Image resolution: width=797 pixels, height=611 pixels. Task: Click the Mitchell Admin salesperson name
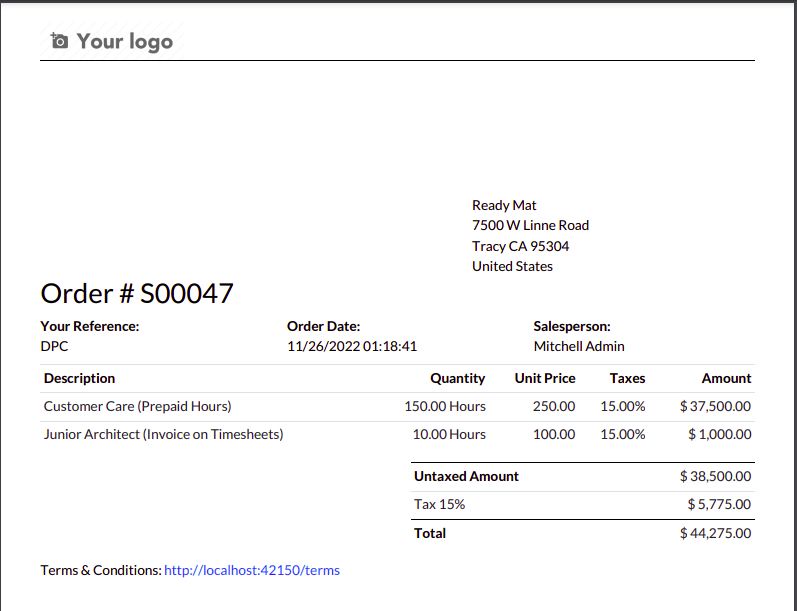click(579, 346)
